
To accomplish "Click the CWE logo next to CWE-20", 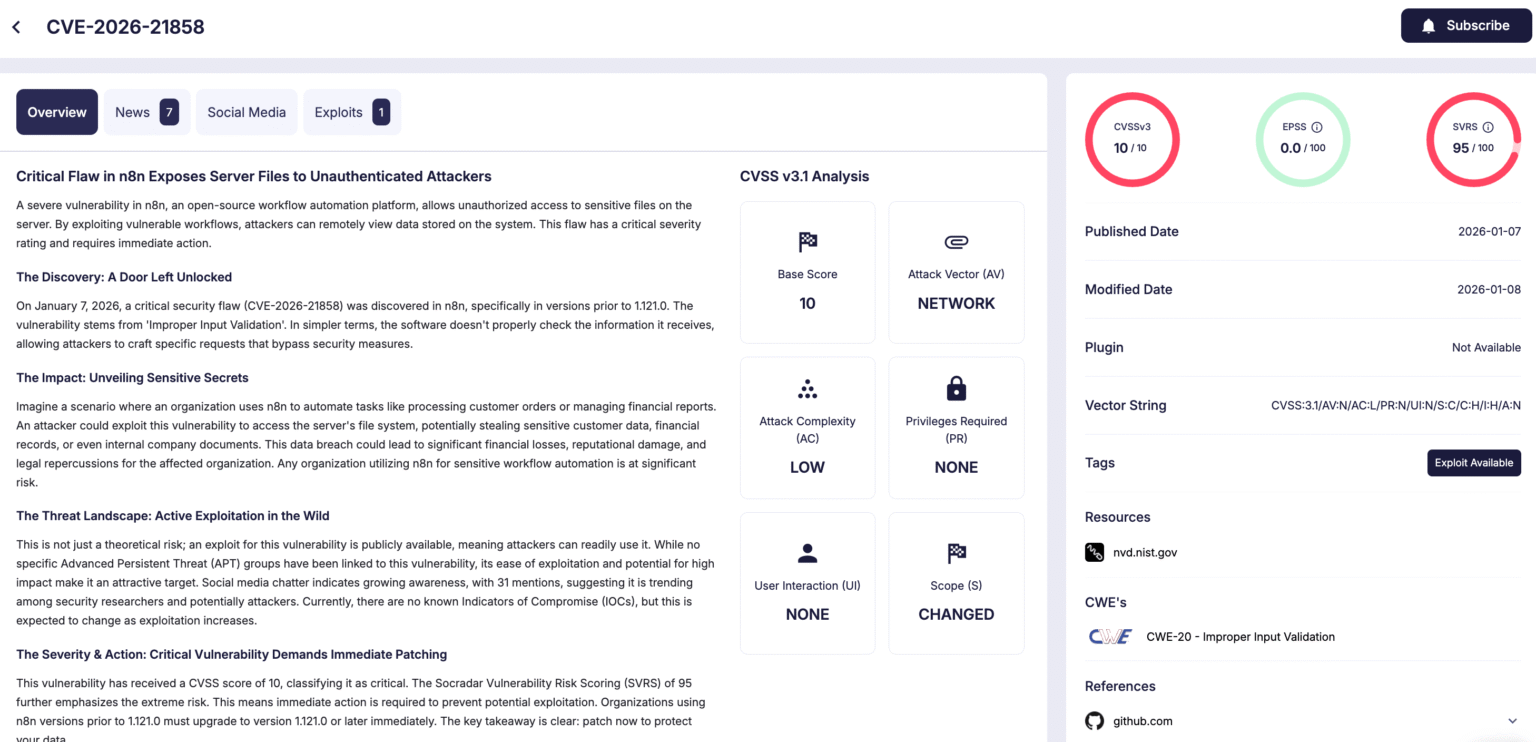I will coord(1110,636).
